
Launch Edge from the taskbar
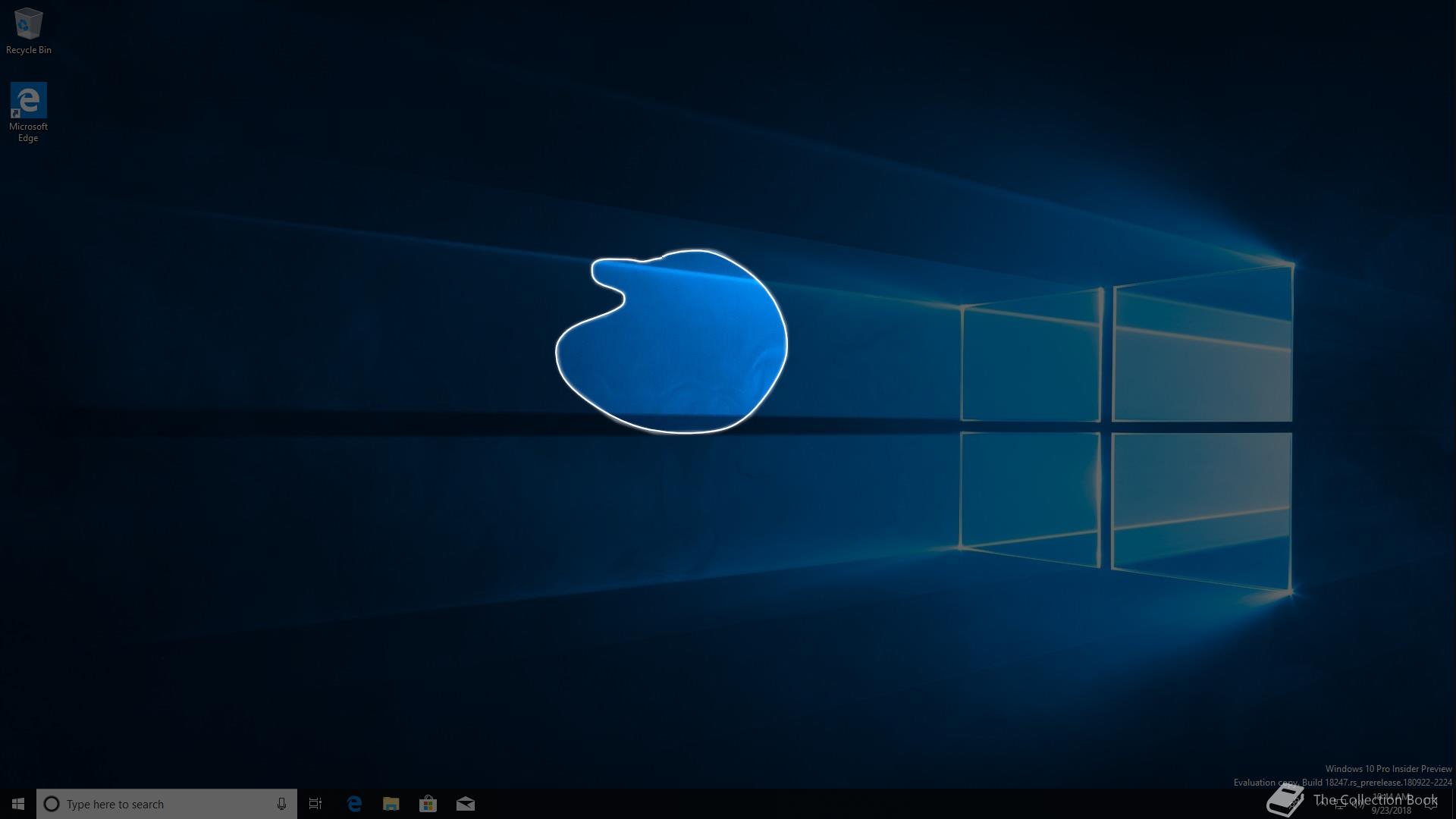pos(354,804)
